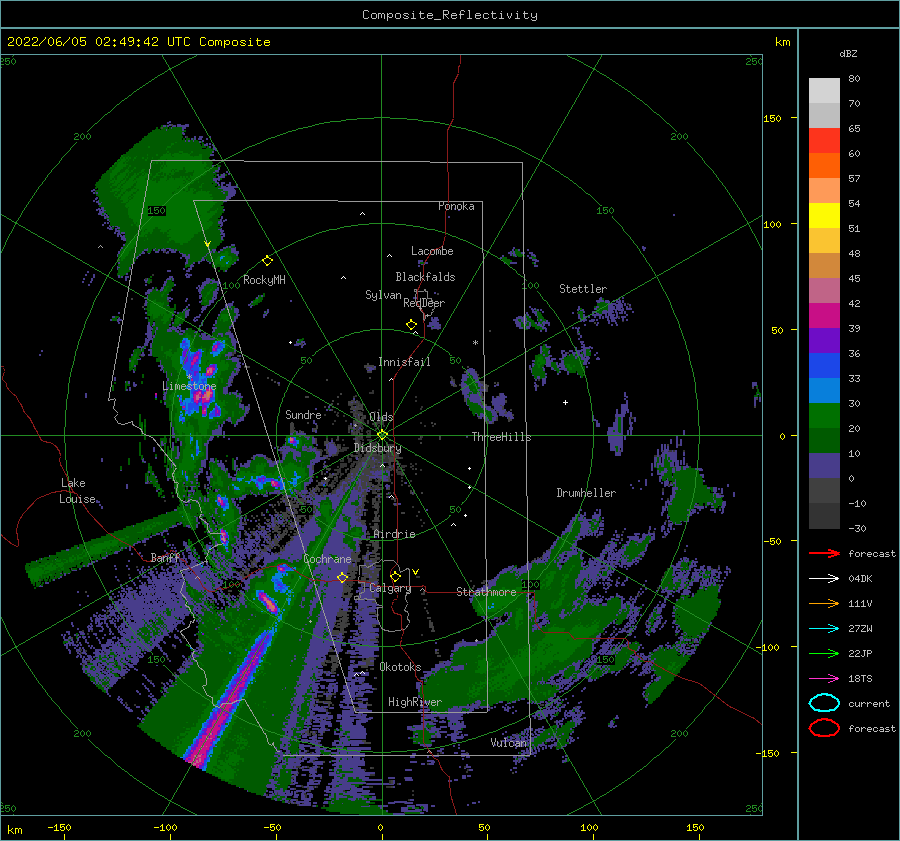Click the RedDeer city label
This screenshot has height=841, width=900.
[x=424, y=303]
